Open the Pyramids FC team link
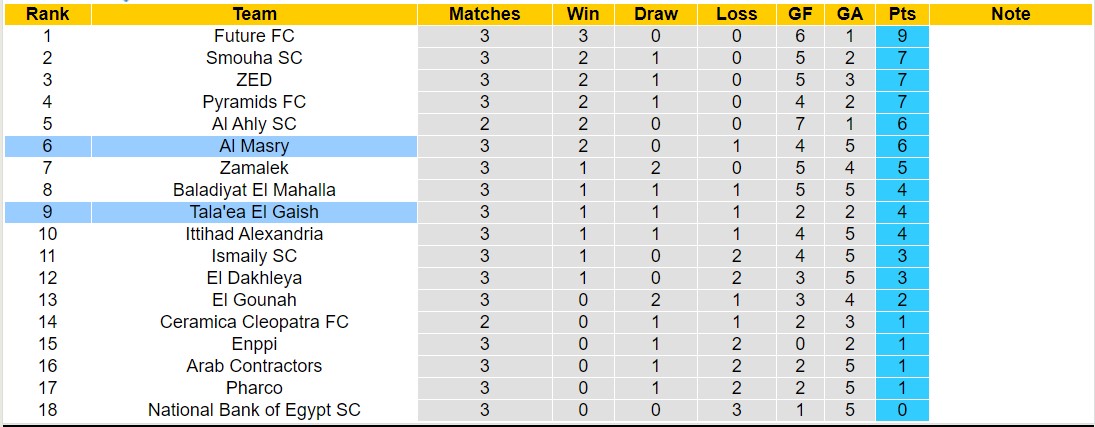 click(254, 102)
